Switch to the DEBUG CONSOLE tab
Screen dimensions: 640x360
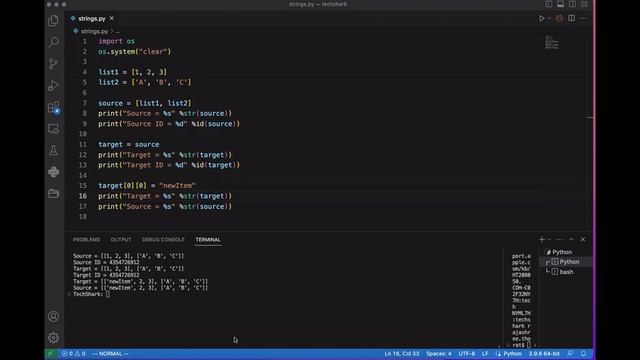pyautogui.click(x=163, y=240)
